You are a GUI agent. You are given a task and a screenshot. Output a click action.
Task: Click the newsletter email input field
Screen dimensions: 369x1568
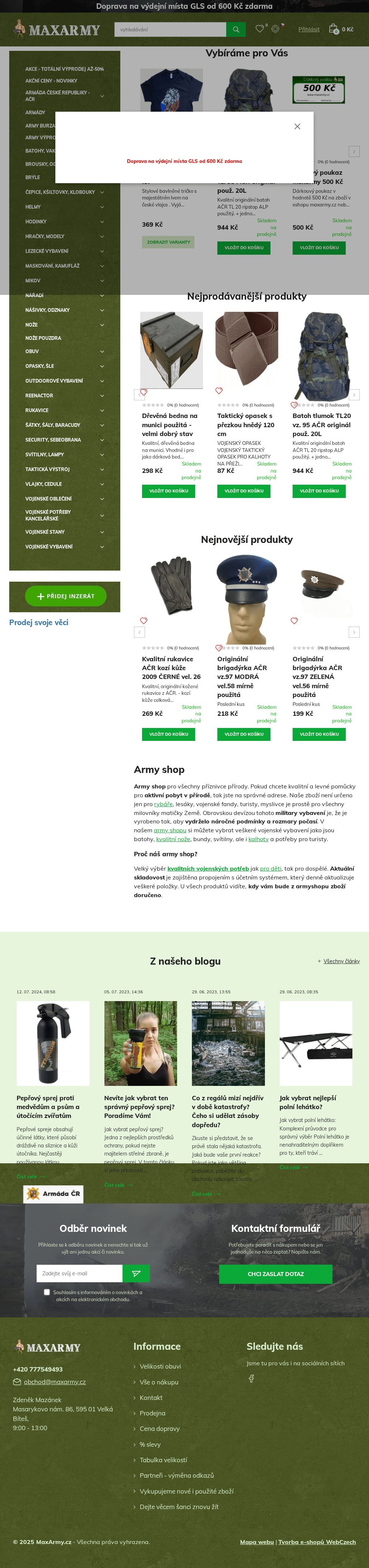click(80, 1273)
